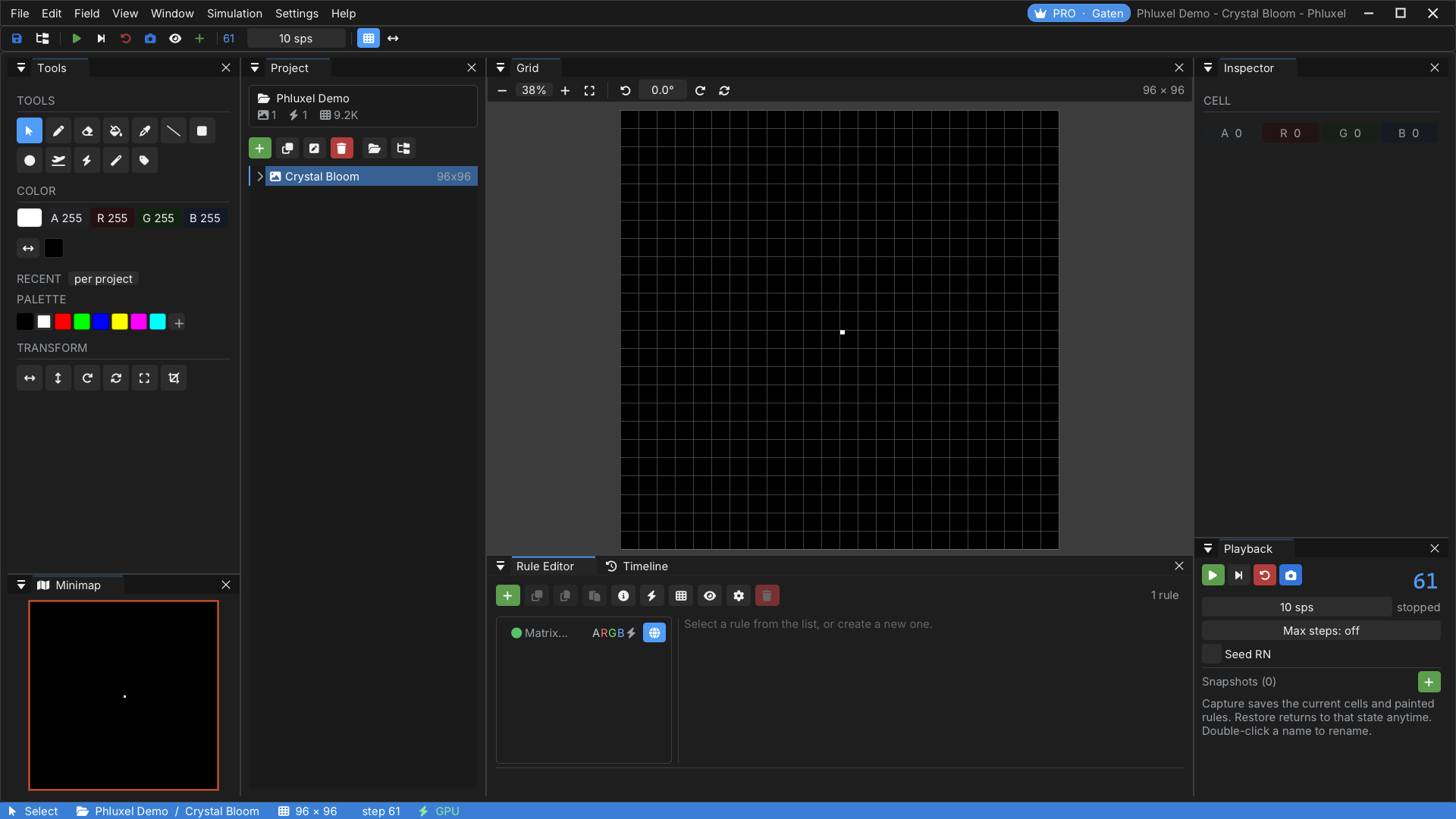Click the Minimap preview thumbnail
Image resolution: width=1456 pixels, height=819 pixels.
pyautogui.click(x=124, y=695)
